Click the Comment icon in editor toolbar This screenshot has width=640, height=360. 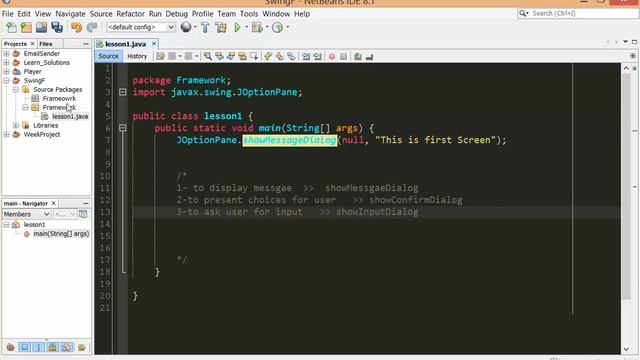coord(358,56)
